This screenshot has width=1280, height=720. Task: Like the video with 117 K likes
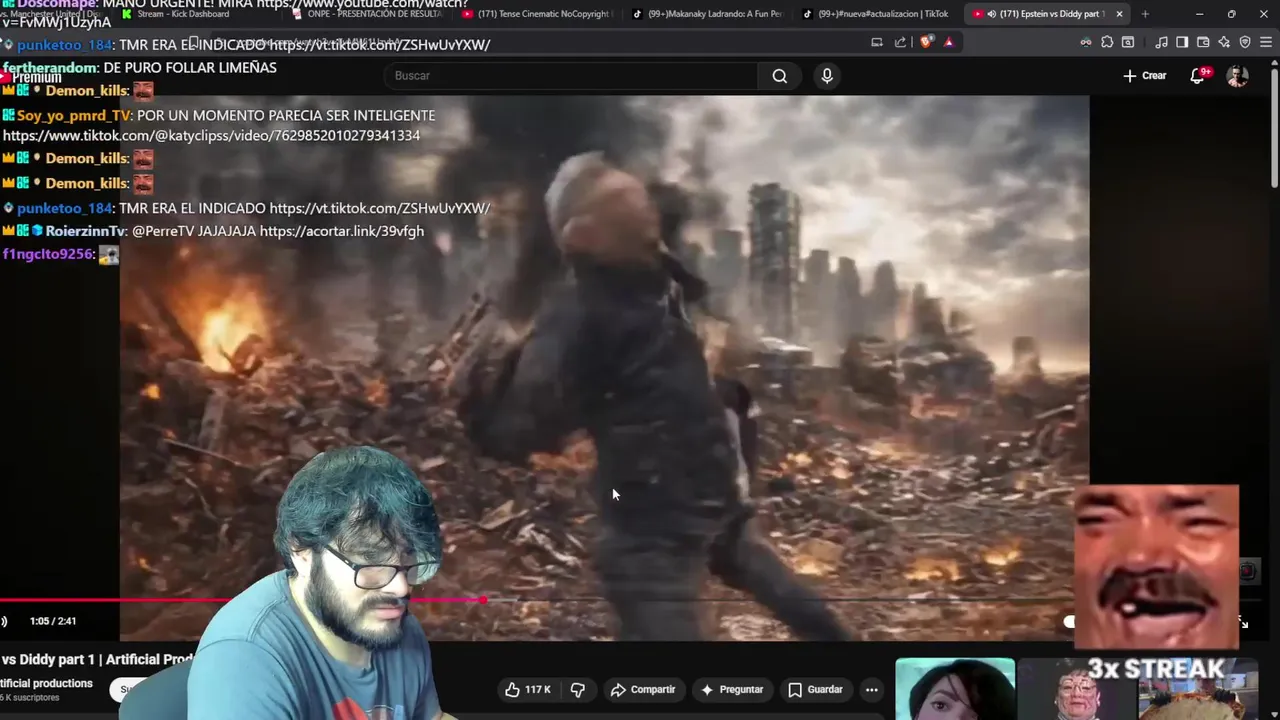click(x=527, y=690)
